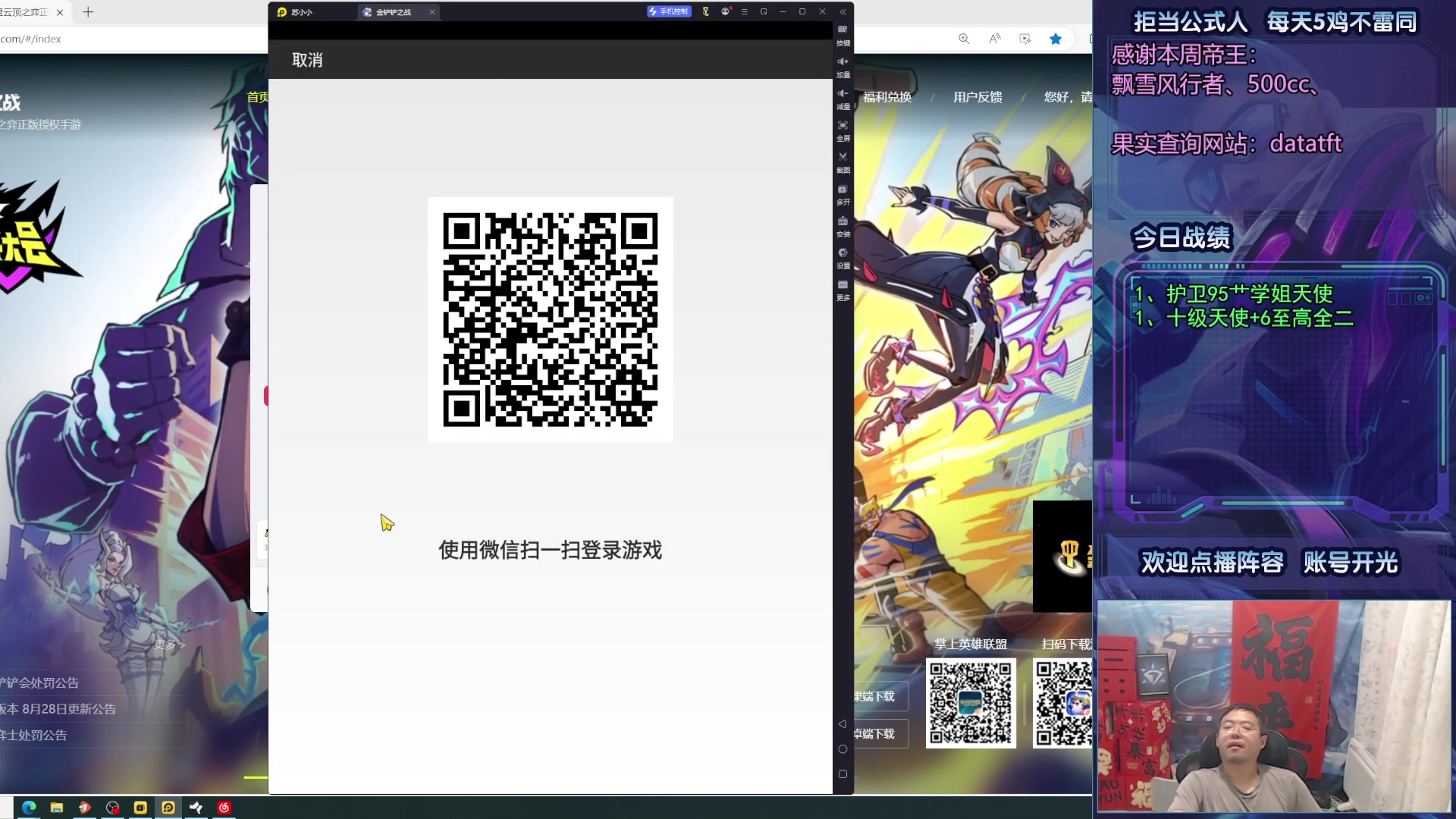Open a new browser tab with plus

click(x=88, y=12)
